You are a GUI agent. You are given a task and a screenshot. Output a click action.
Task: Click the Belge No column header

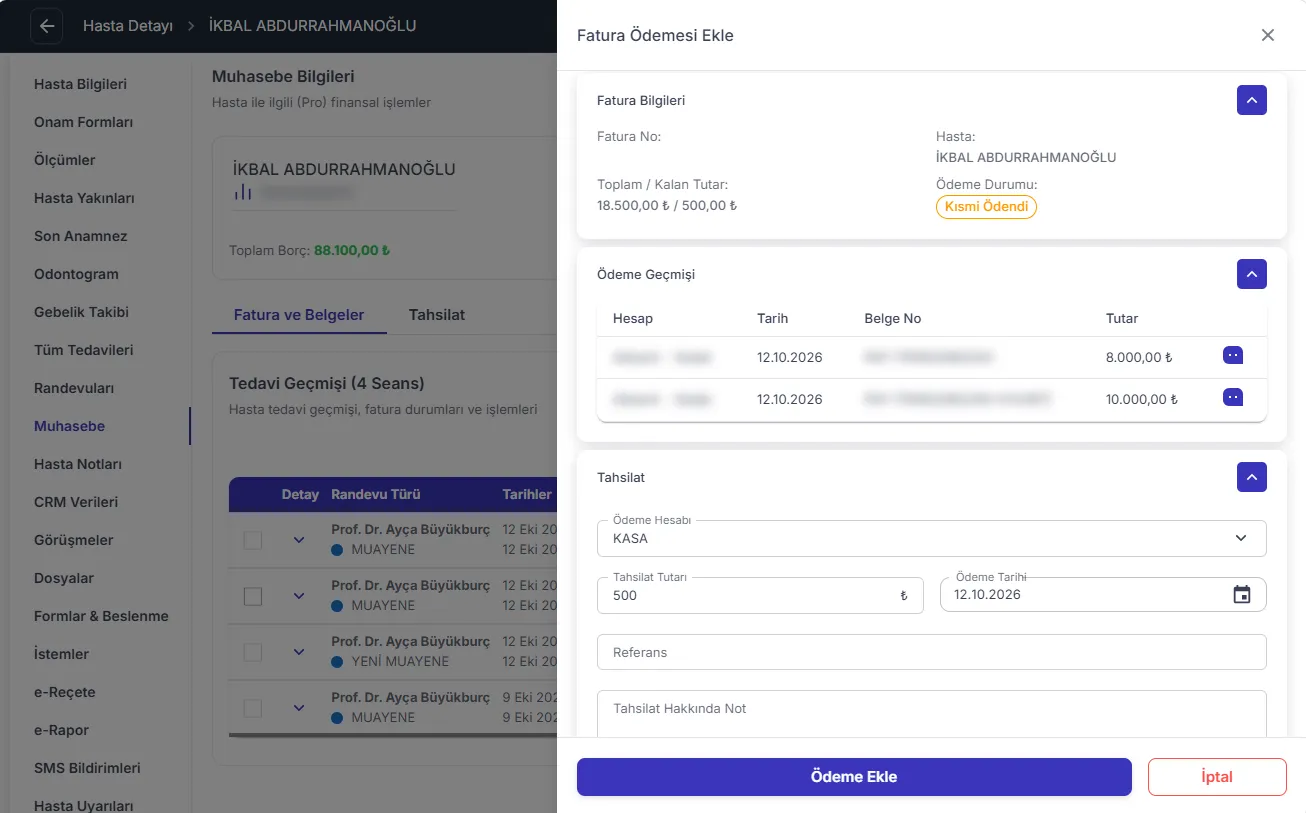[893, 318]
